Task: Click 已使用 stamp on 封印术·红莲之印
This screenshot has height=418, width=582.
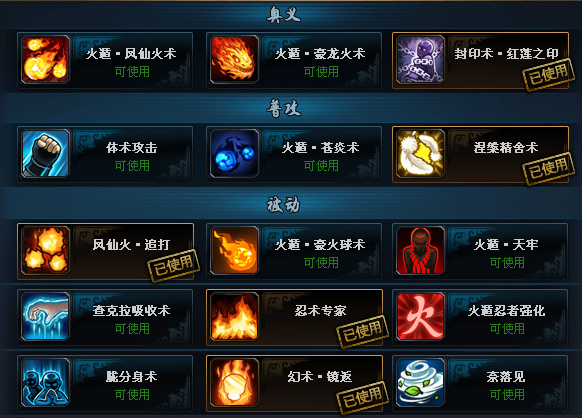Action: pyautogui.click(x=549, y=74)
